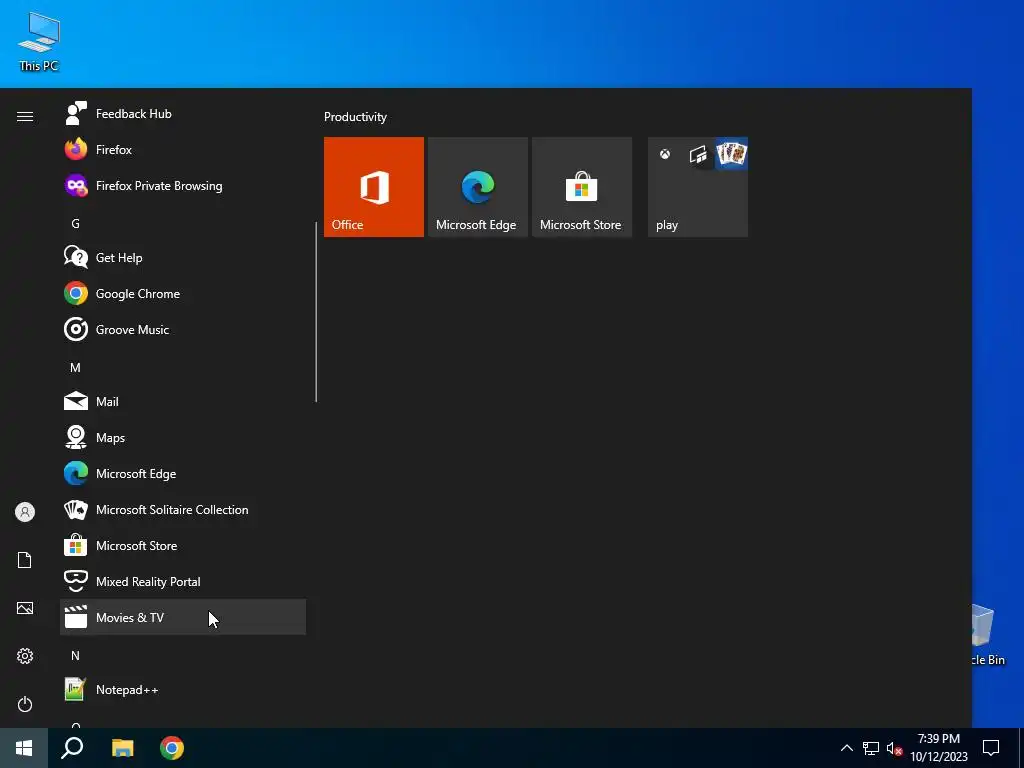Open Settings gear in Start sidebar

pos(25,656)
